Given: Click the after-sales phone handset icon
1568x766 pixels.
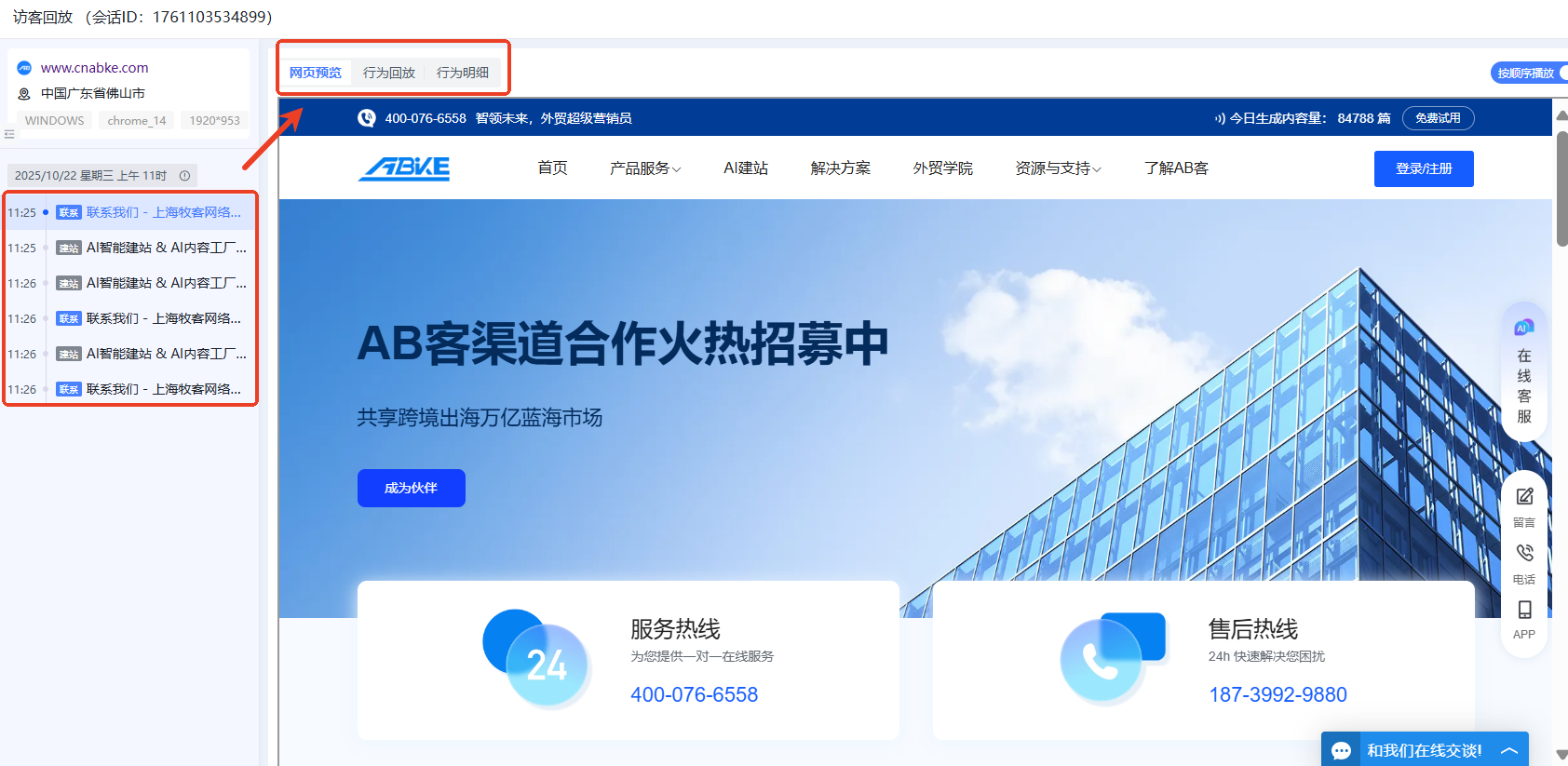Looking at the screenshot, I should (x=1113, y=658).
